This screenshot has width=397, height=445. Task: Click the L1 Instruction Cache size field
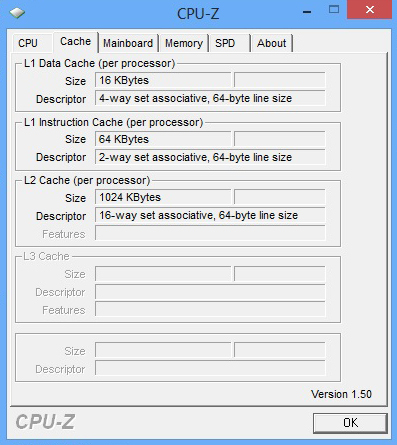click(163, 139)
